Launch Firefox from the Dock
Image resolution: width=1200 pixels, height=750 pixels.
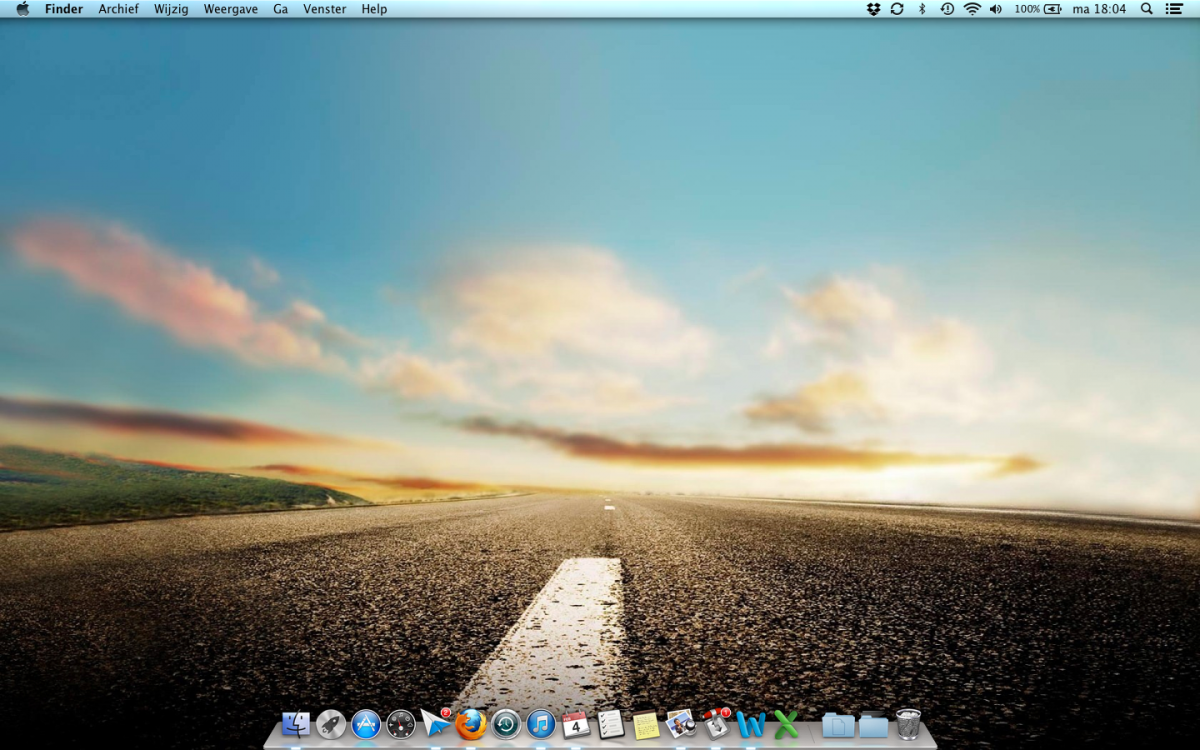471,723
